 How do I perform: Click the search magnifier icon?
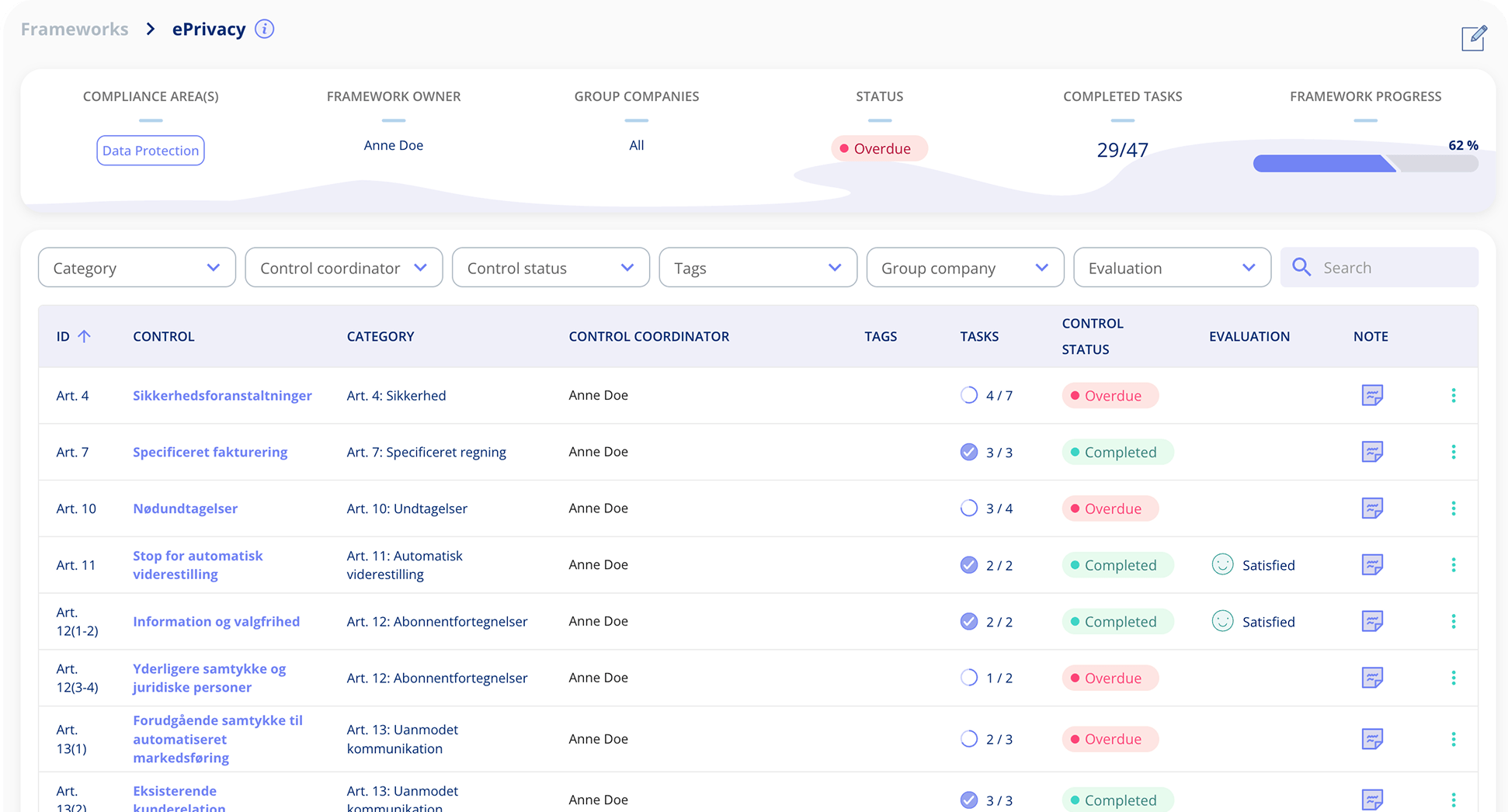(1301, 268)
